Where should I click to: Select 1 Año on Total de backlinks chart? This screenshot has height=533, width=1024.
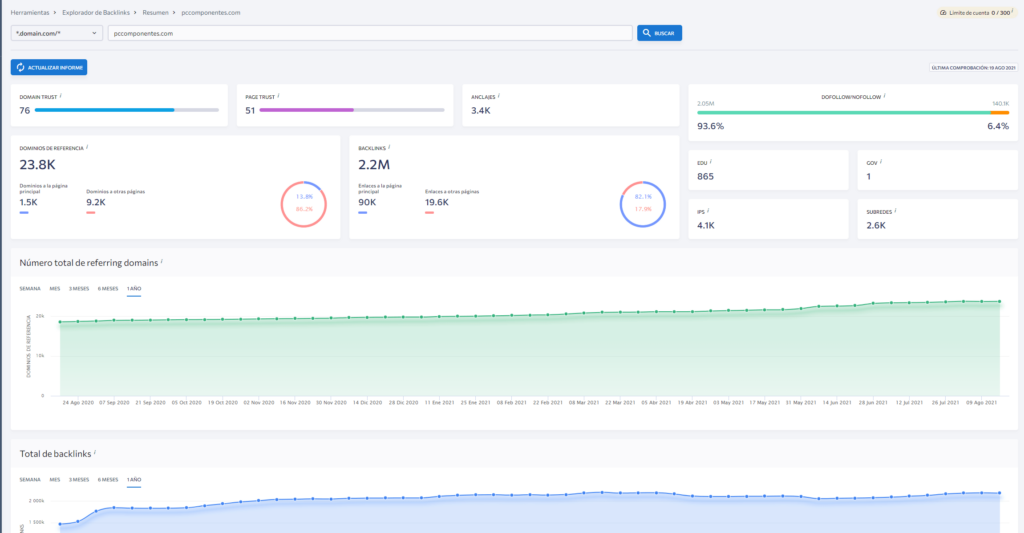[134, 479]
